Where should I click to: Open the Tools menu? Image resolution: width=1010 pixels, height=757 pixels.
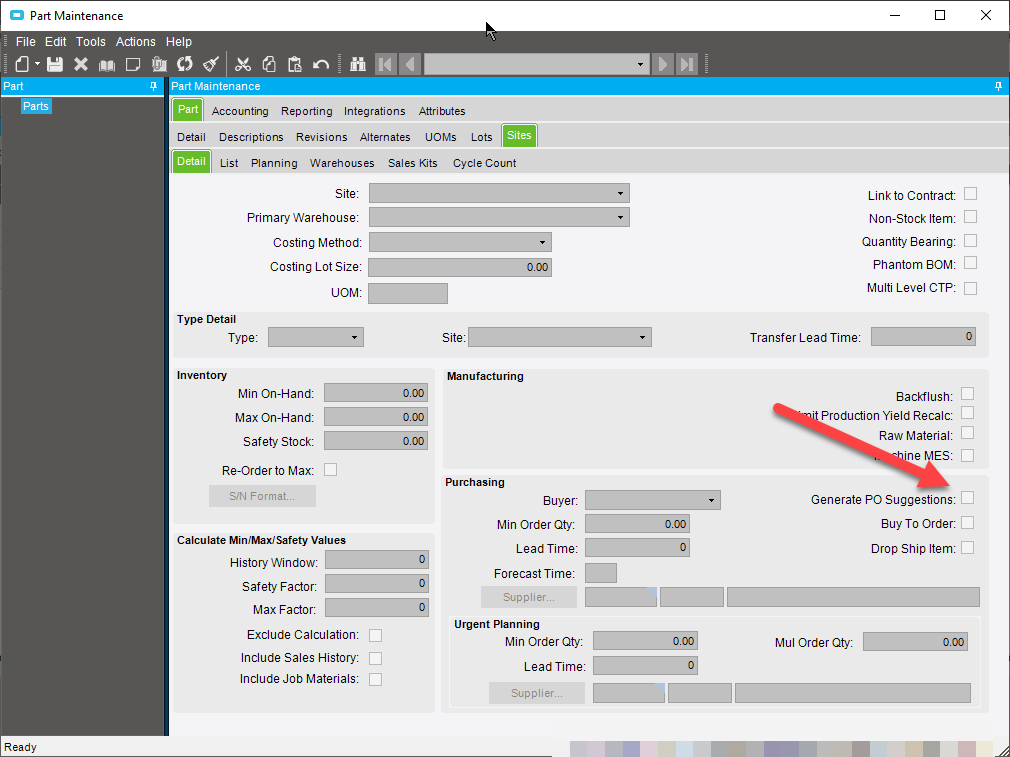click(x=91, y=42)
